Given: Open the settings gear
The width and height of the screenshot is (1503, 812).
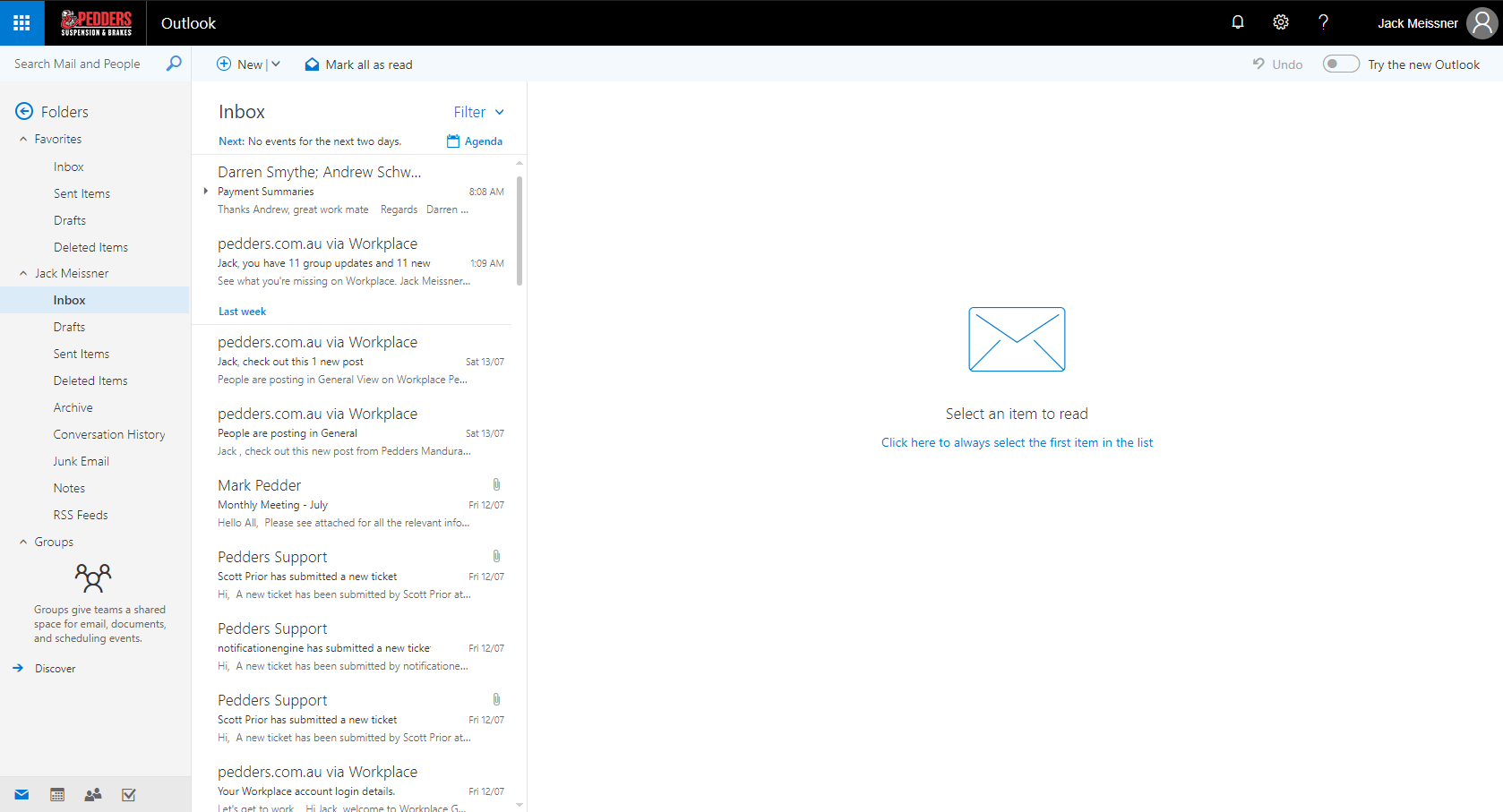Looking at the screenshot, I should pyautogui.click(x=1281, y=22).
